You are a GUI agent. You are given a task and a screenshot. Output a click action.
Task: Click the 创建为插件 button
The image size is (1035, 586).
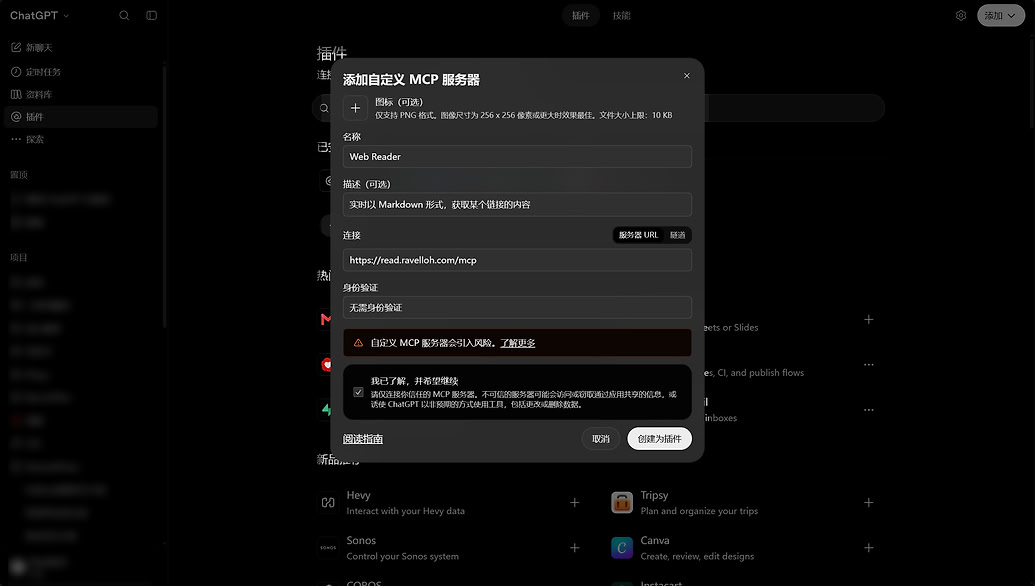(659, 439)
